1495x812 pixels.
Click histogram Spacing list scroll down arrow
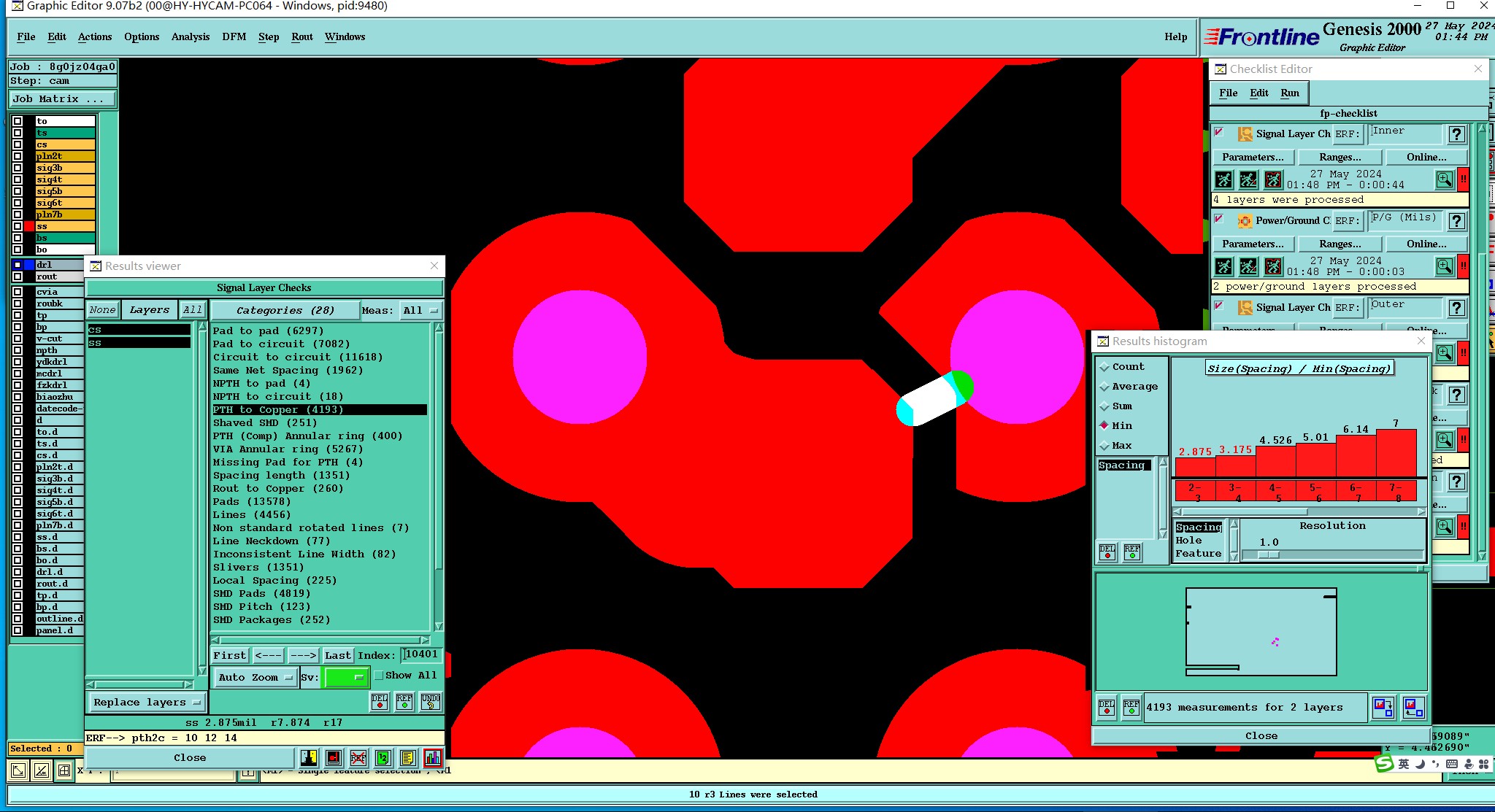point(1163,535)
